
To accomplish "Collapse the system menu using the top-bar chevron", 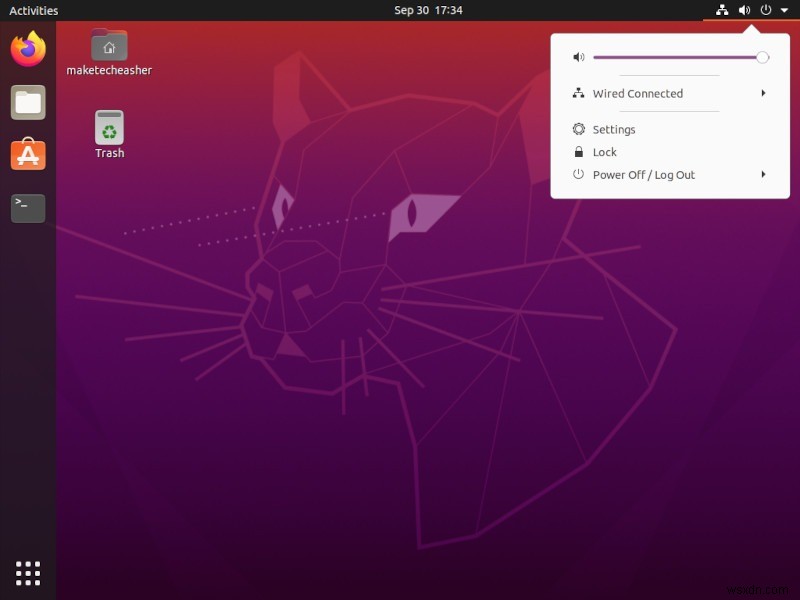I will click(x=783, y=10).
